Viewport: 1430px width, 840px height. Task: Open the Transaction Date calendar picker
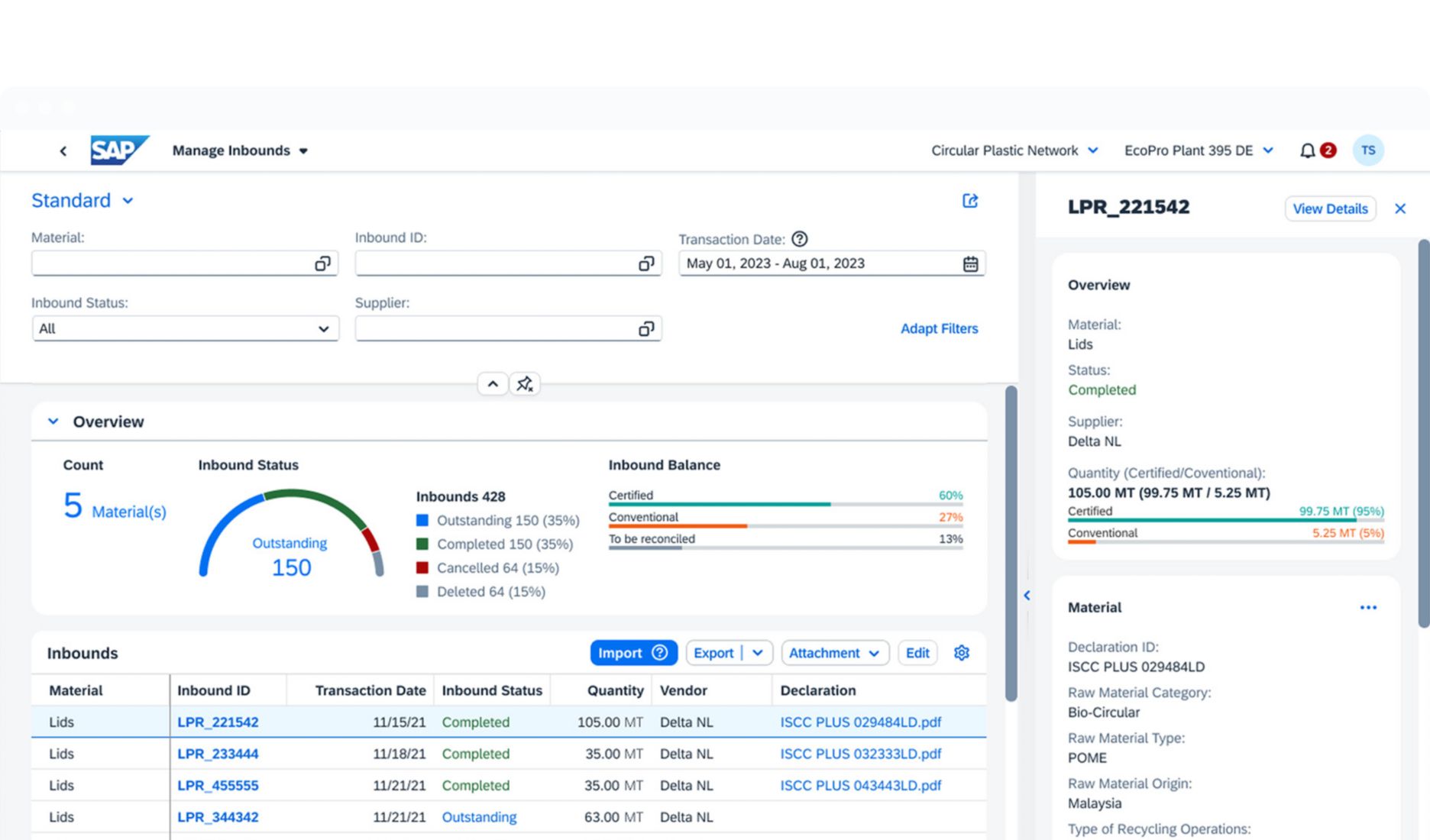(x=969, y=264)
